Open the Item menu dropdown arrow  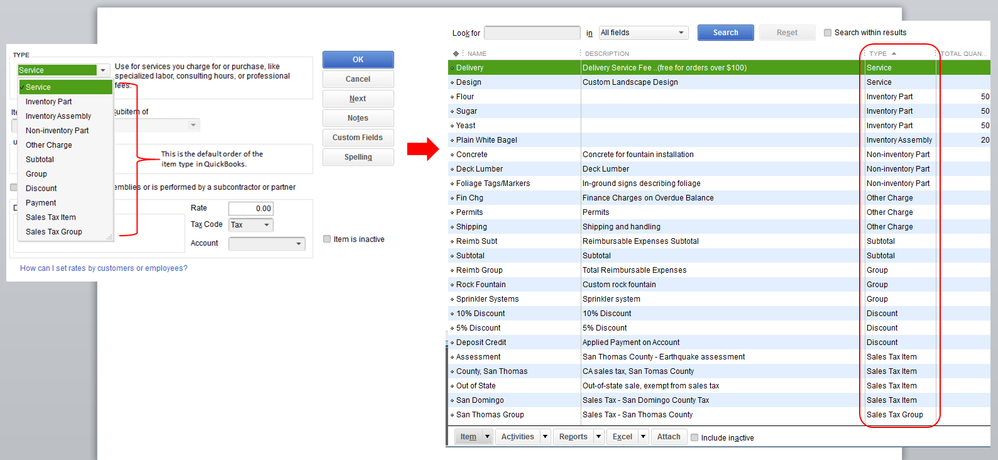click(487, 437)
